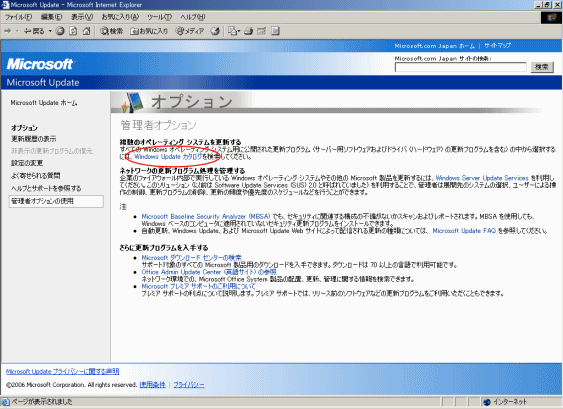Click the プライバシー footer link
The image size is (563, 409).
point(189,385)
